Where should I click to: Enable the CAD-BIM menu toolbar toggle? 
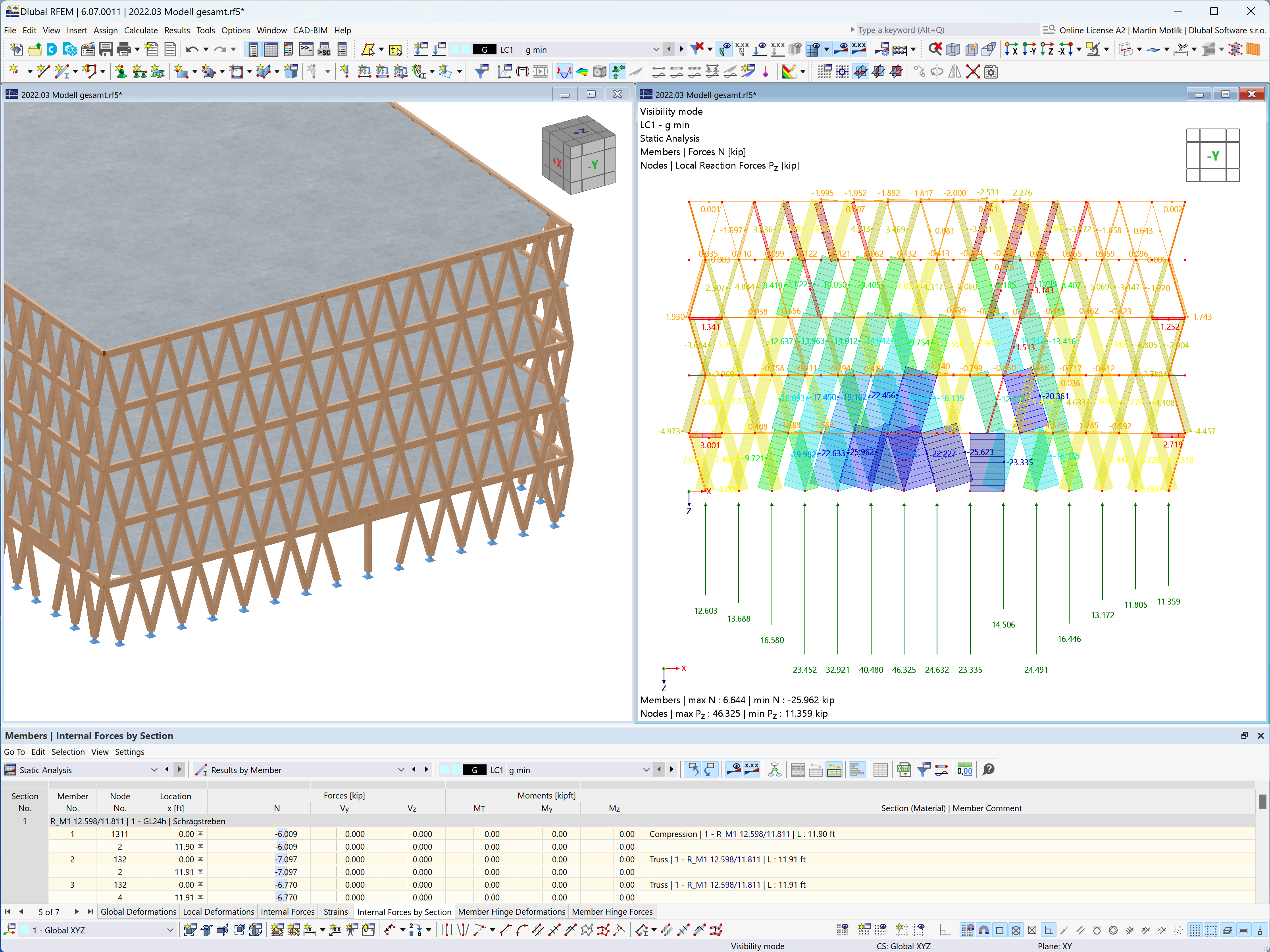(309, 31)
